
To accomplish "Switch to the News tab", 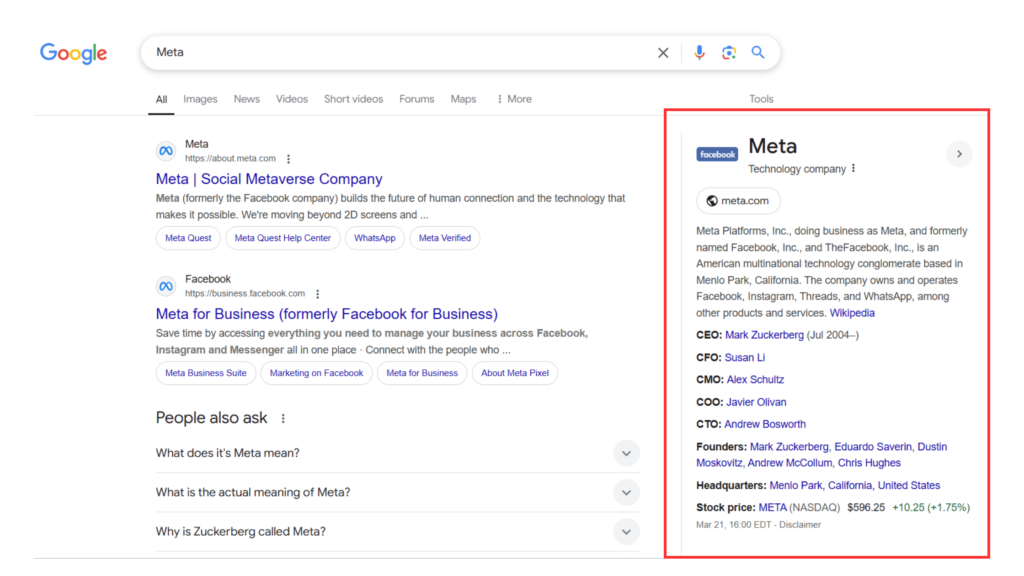I will (x=247, y=99).
